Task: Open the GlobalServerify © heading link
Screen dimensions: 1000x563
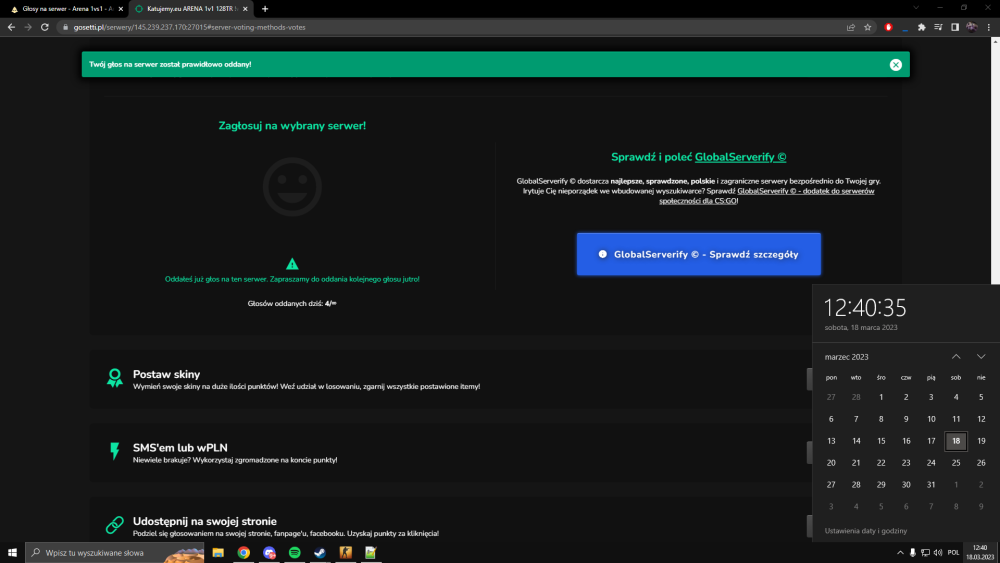Action: click(x=740, y=157)
